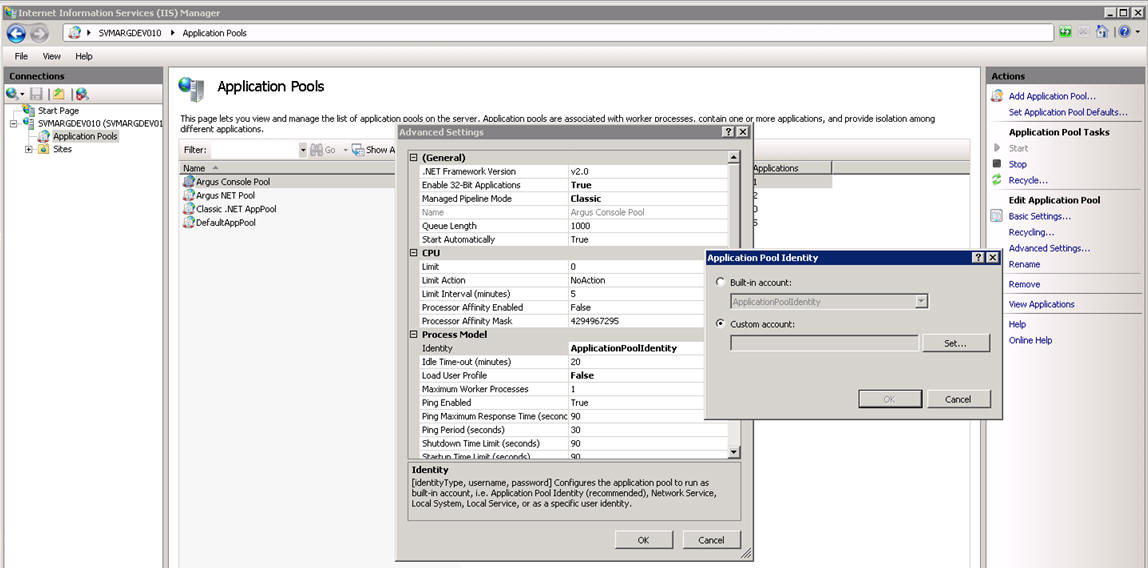Open the File menu

21,56
